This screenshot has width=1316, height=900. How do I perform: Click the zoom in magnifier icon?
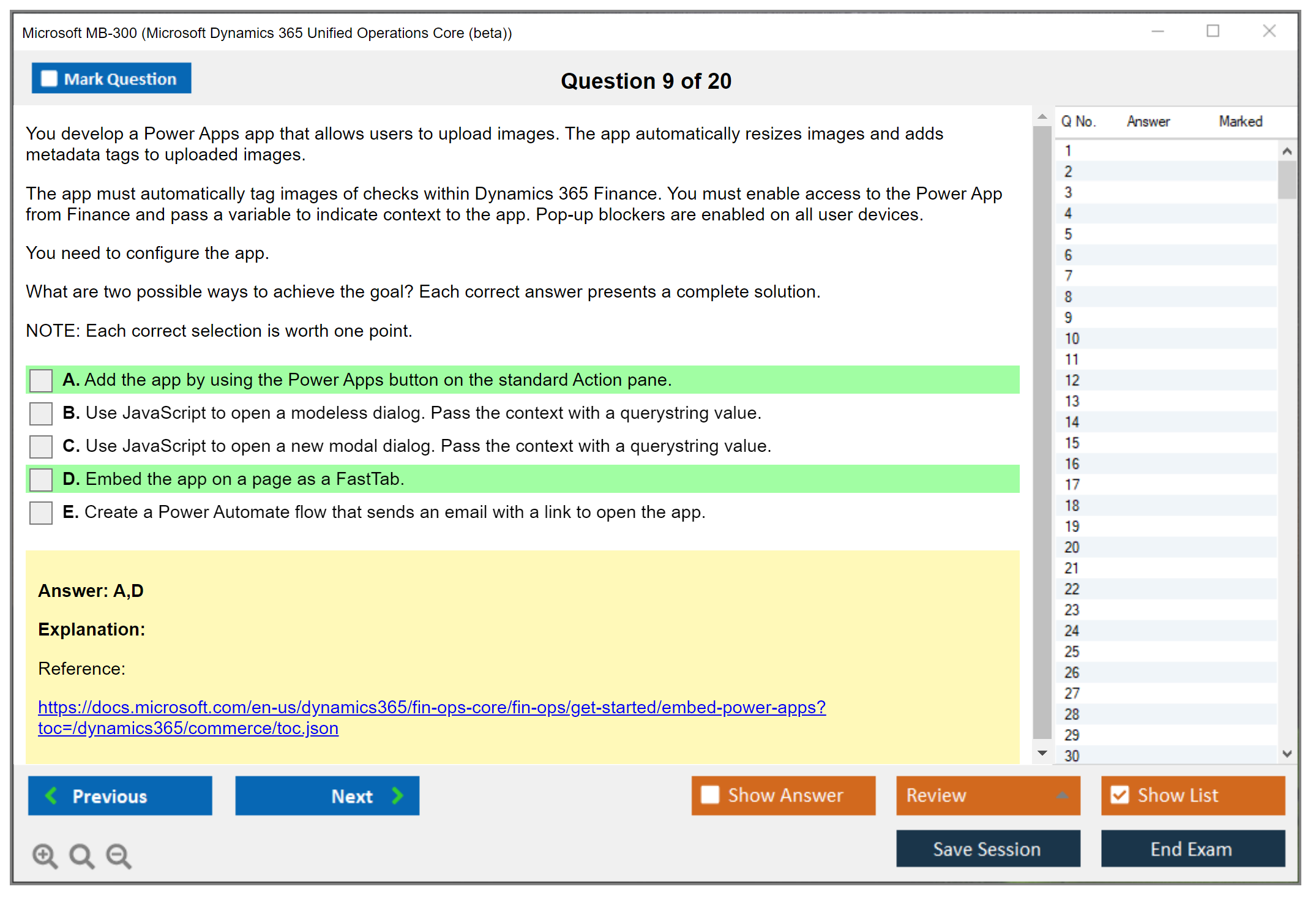click(45, 855)
